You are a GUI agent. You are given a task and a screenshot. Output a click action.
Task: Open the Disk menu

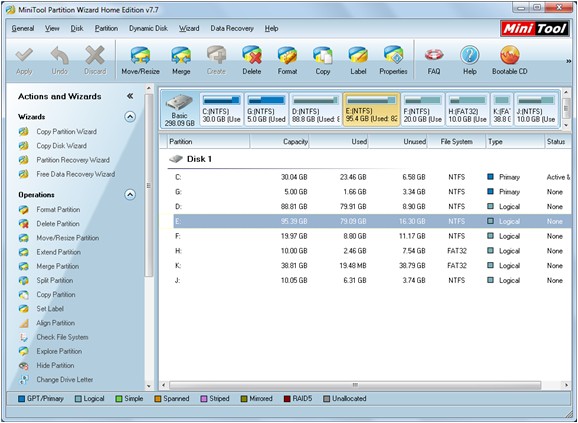point(77,28)
